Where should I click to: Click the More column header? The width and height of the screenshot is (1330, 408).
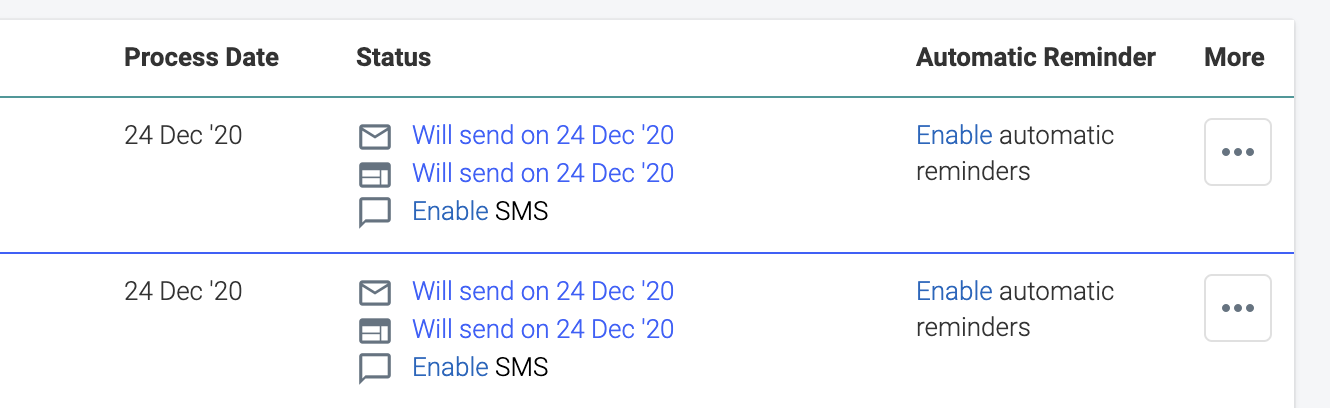pos(1234,57)
